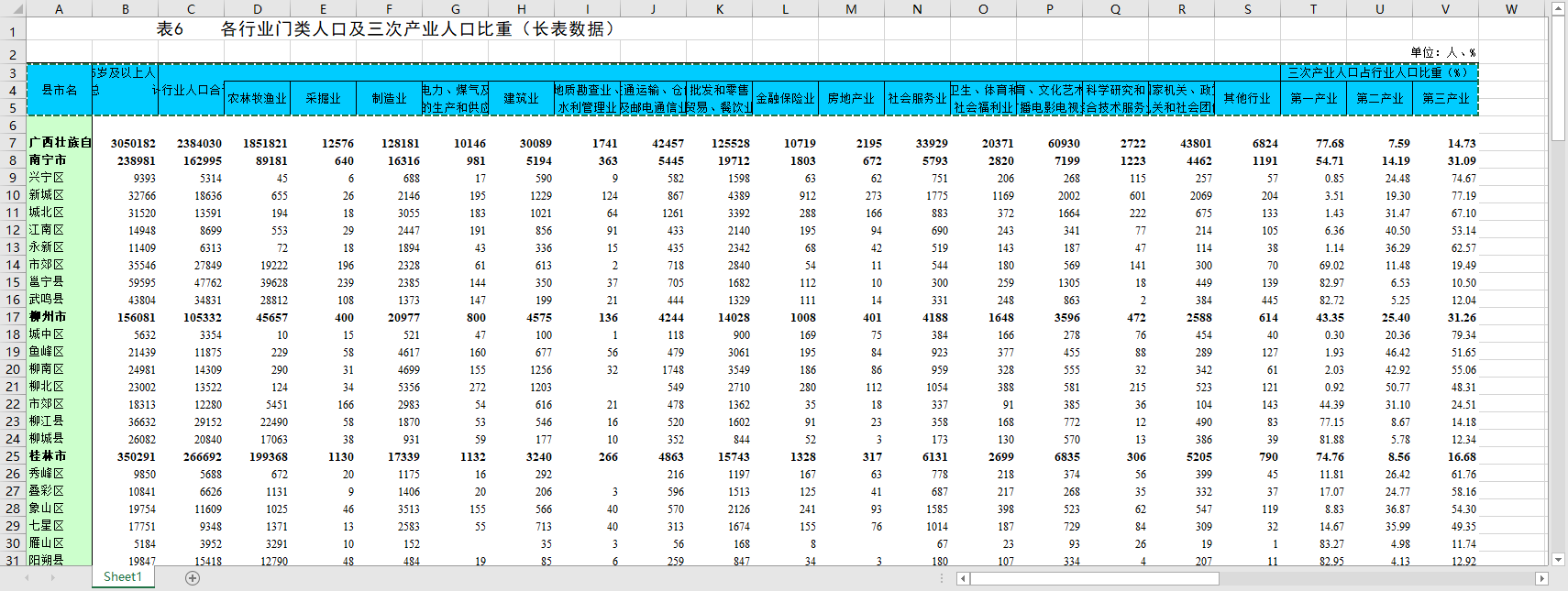Click the 房地产业 header cell
The image size is (1568, 591).
tap(852, 98)
